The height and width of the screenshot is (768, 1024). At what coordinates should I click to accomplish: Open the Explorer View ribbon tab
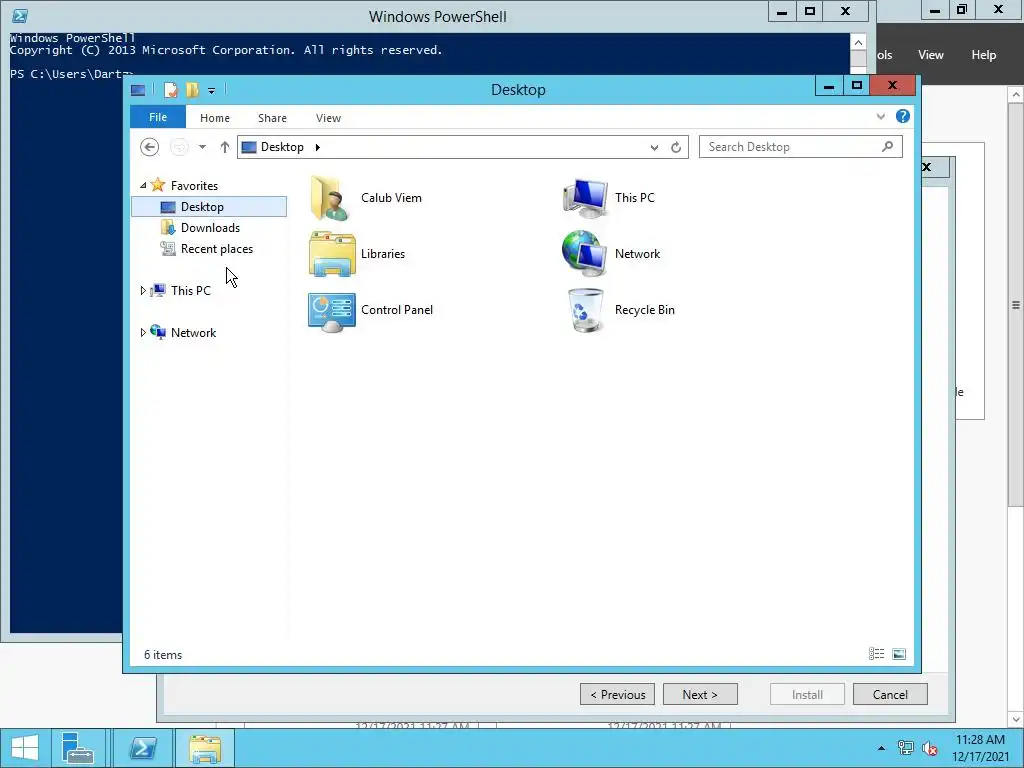[x=328, y=118]
